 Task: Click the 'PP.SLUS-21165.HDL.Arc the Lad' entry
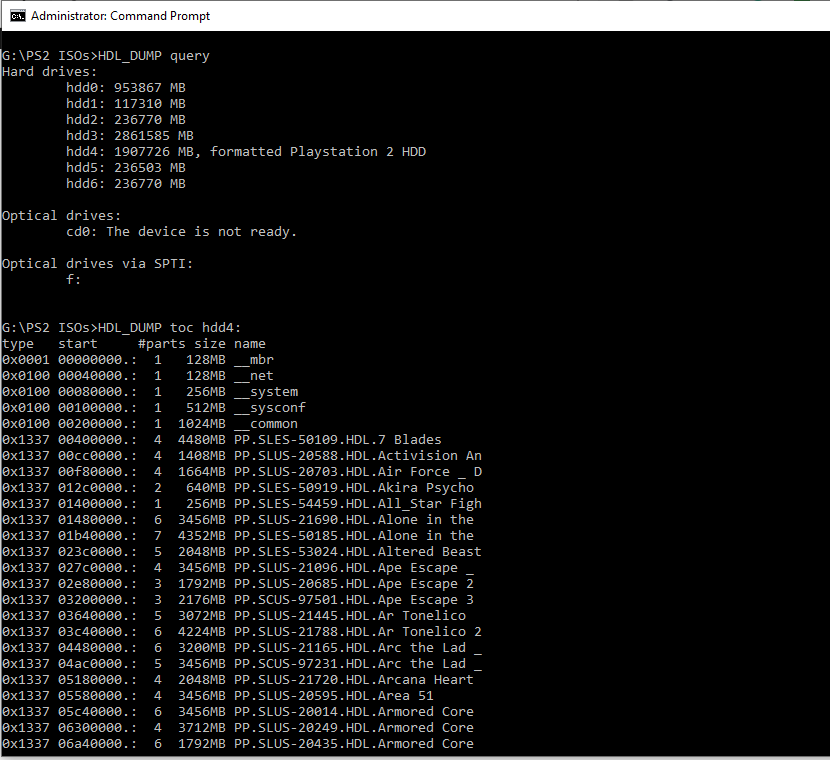358,648
